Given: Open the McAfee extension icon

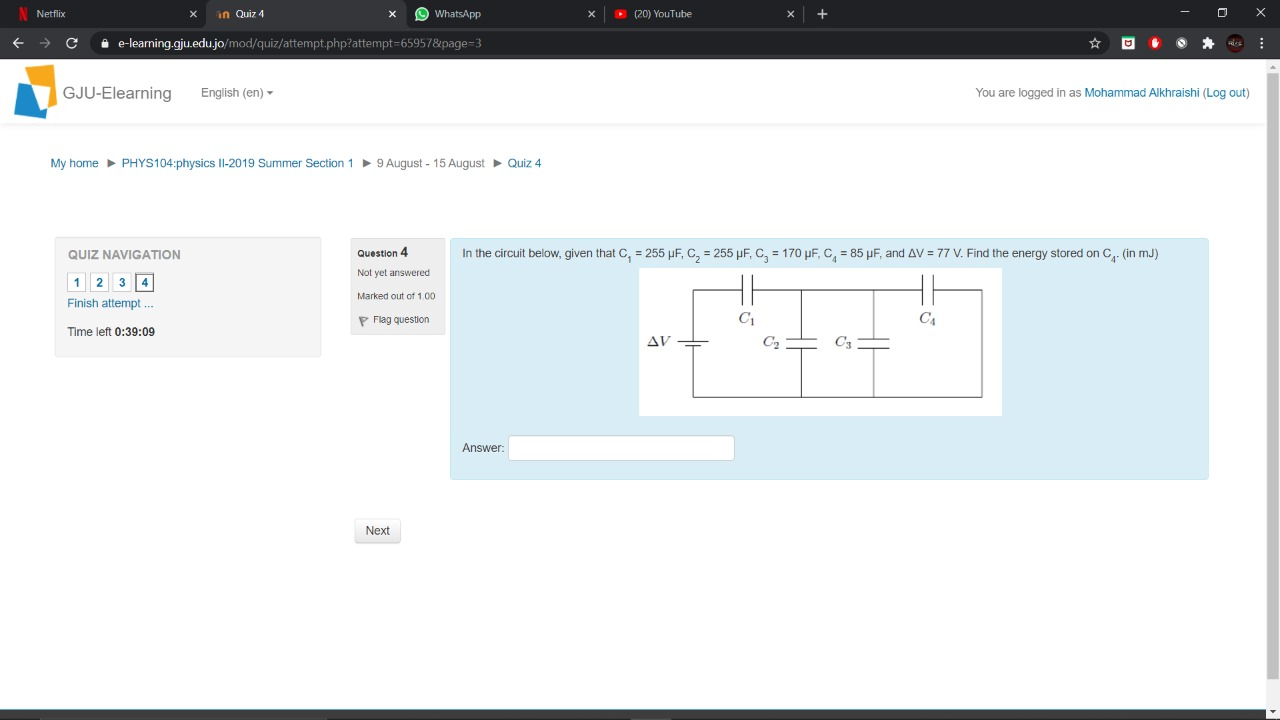Looking at the screenshot, I should (1128, 43).
